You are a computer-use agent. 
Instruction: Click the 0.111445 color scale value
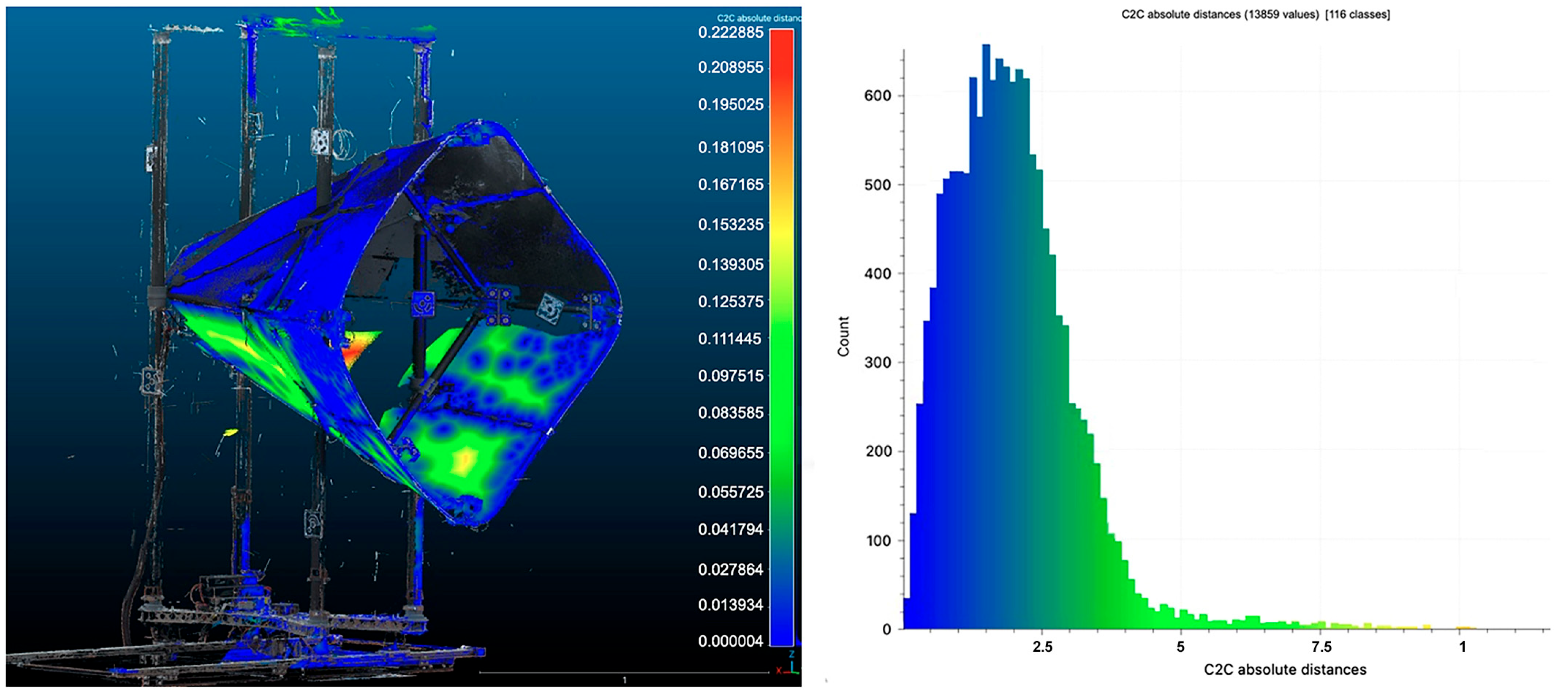(730, 338)
